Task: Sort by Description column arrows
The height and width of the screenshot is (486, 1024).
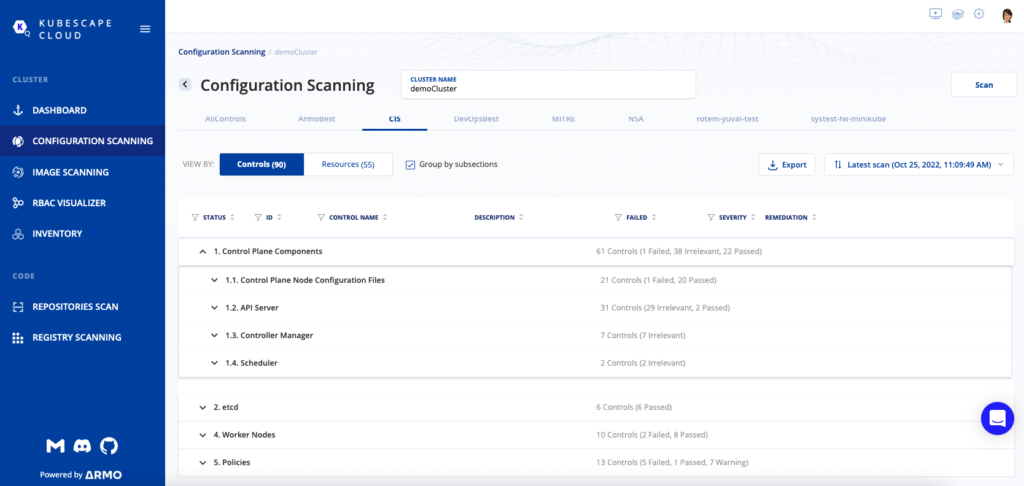Action: coord(521,218)
